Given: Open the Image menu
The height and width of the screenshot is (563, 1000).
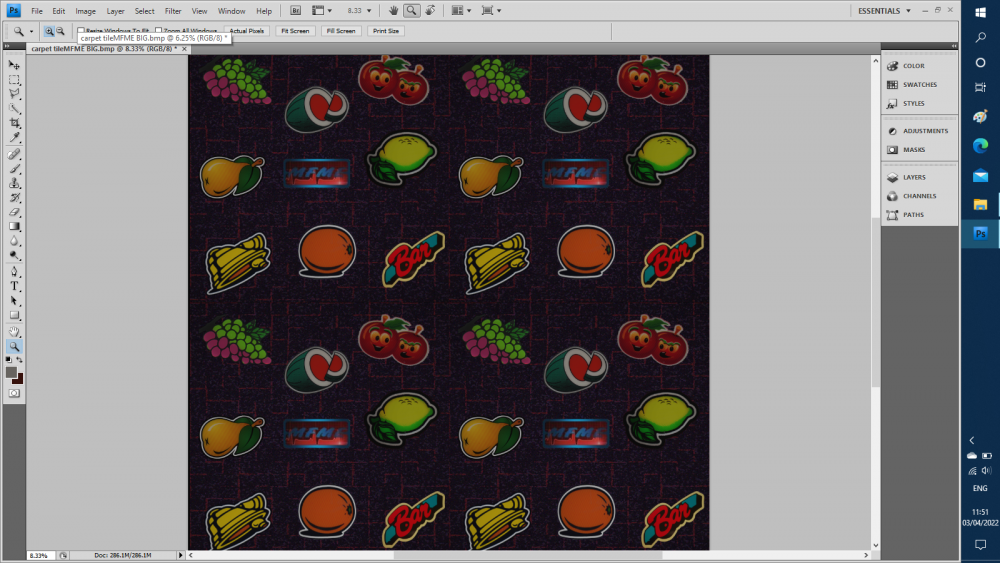Looking at the screenshot, I should [x=85, y=11].
